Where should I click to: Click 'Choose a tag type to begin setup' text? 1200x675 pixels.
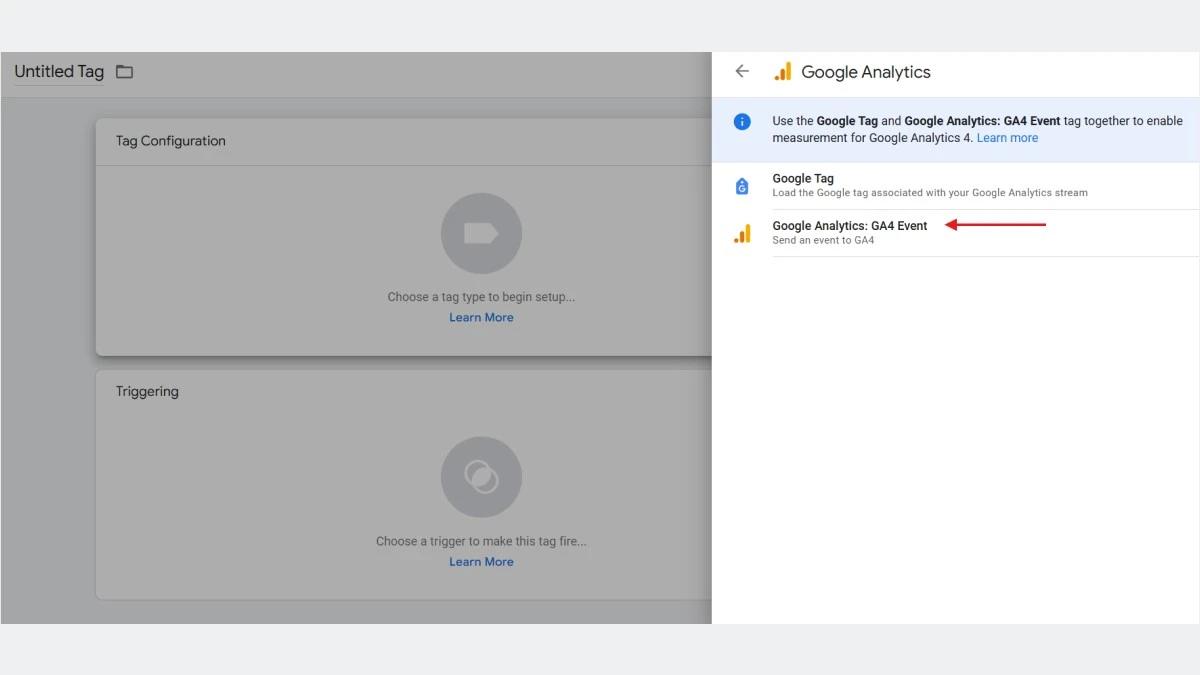481,297
